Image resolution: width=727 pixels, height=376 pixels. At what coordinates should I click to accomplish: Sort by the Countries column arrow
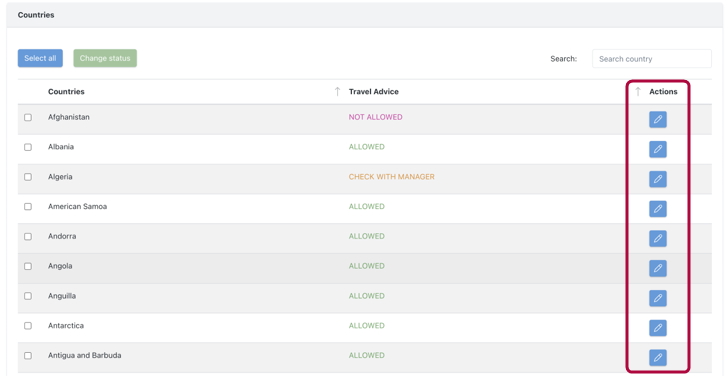(338, 91)
